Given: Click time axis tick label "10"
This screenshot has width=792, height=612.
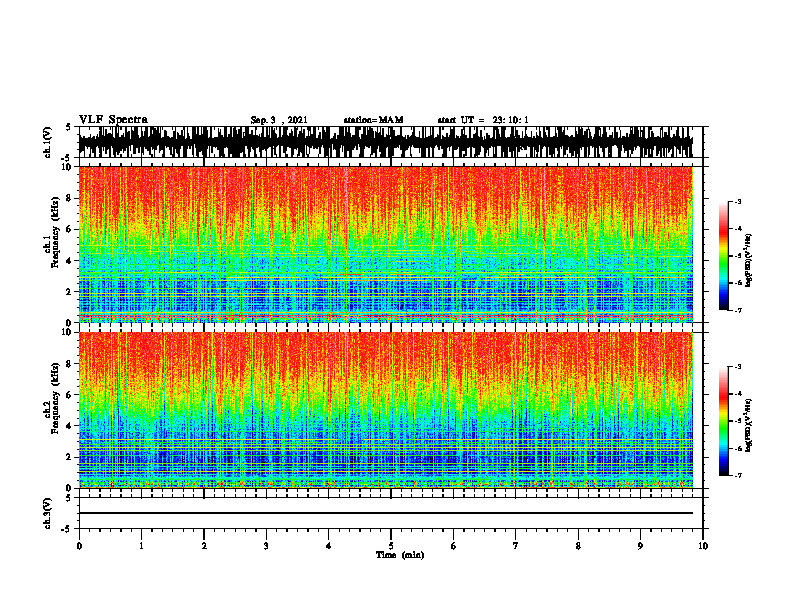Looking at the screenshot, I should (703, 546).
